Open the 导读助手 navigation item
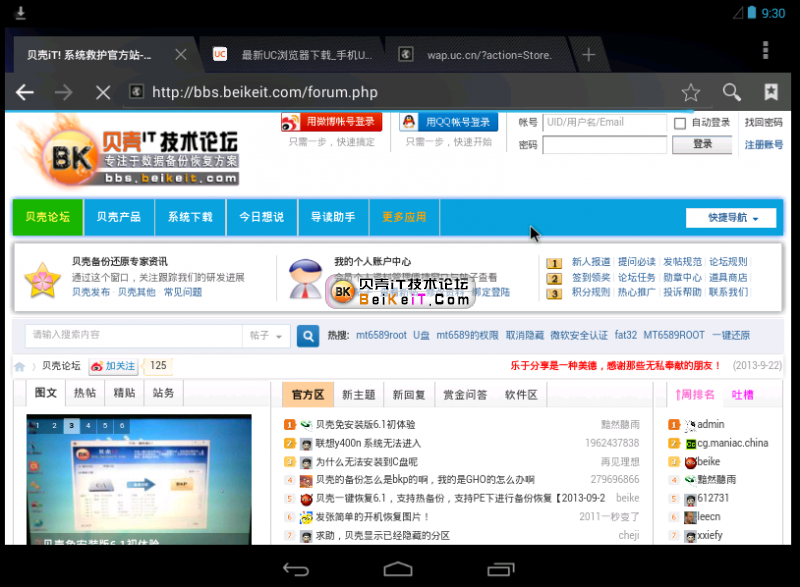800x587 pixels. 333,217
